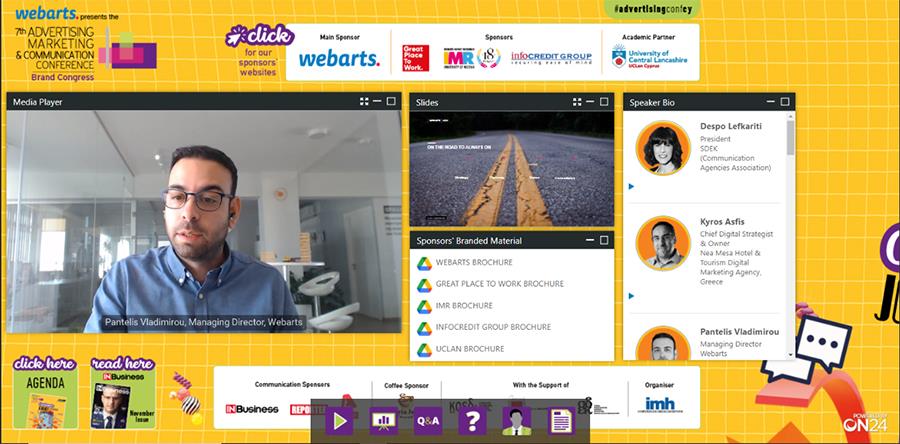Click the Drive icon beside INFOCREDIT GROUP BROCHURE
This screenshot has height=444, width=900.
[424, 328]
